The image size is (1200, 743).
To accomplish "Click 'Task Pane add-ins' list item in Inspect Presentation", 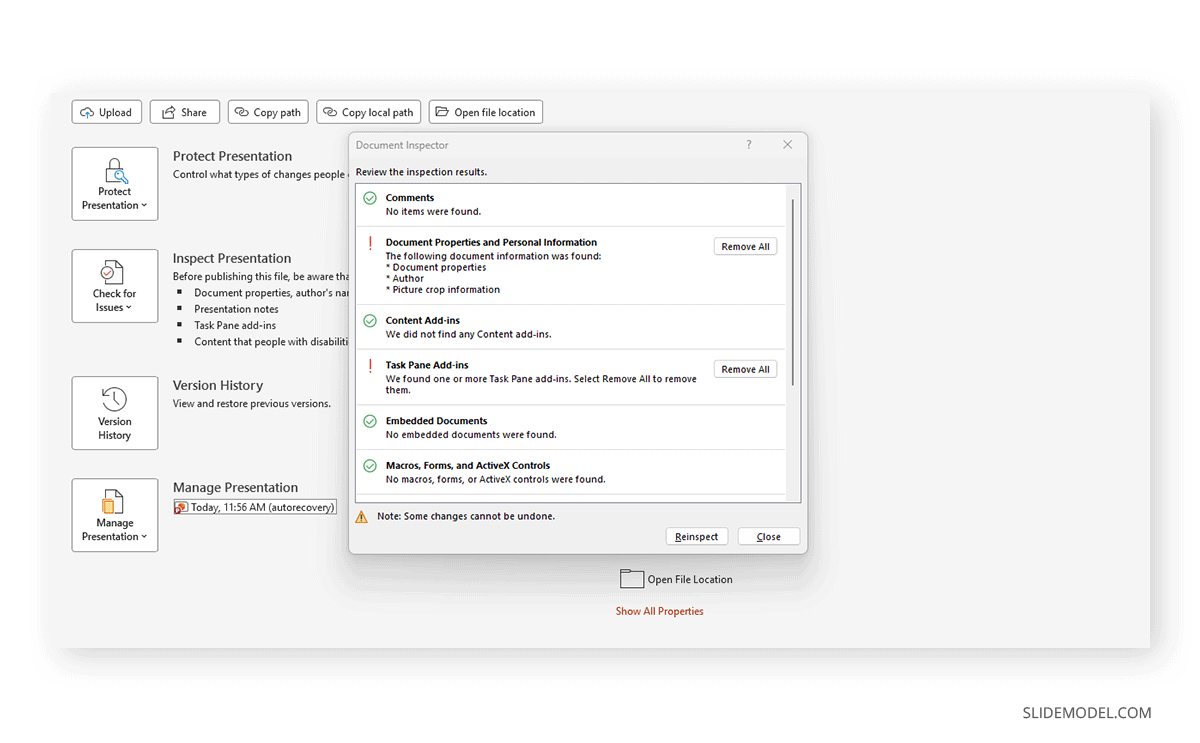I will (235, 325).
